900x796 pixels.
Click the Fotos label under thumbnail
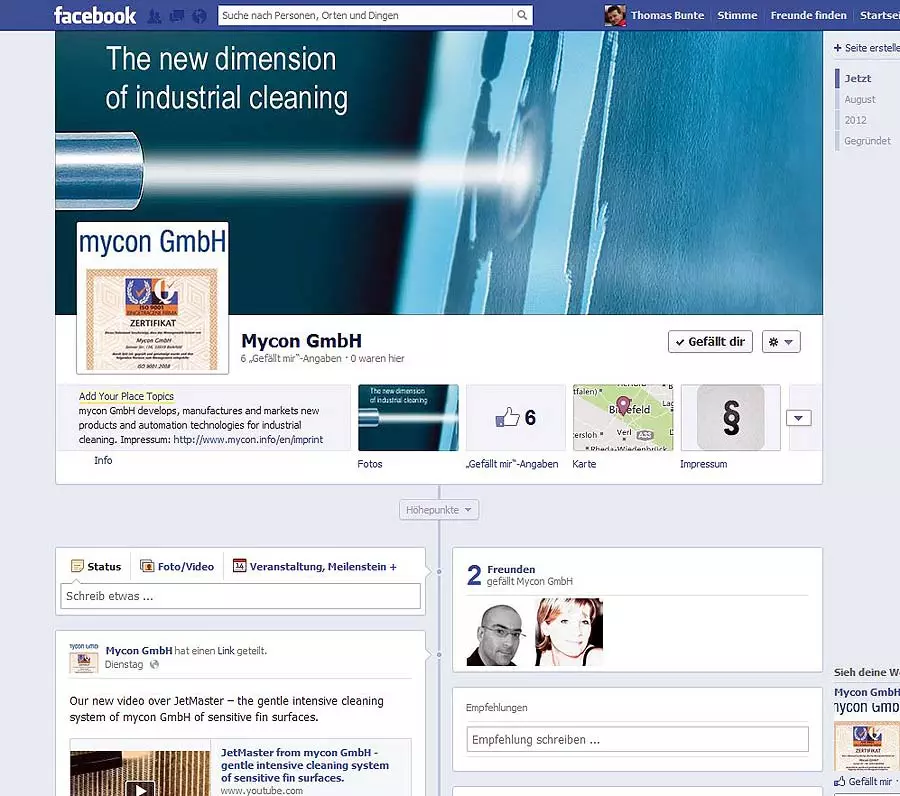[x=370, y=464]
